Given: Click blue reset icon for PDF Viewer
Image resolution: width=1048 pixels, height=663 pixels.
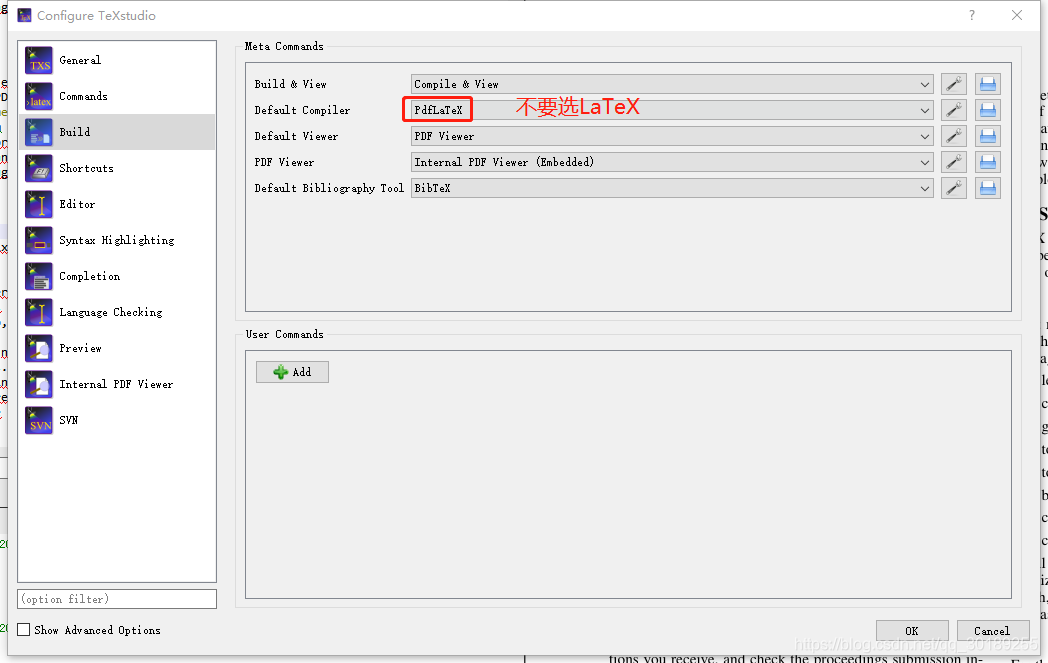Looking at the screenshot, I should click(x=988, y=162).
